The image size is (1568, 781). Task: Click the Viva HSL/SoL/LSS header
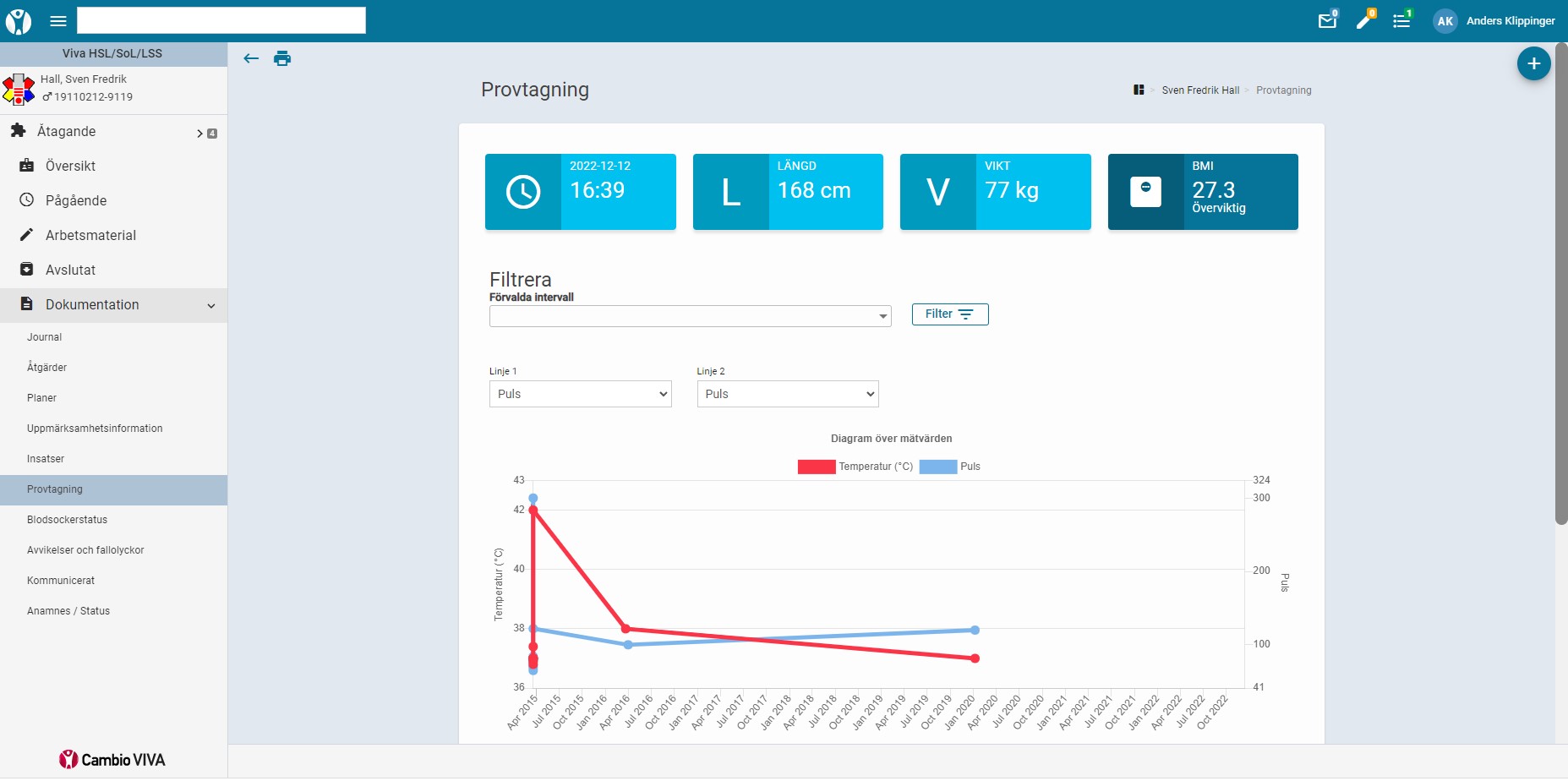113,53
